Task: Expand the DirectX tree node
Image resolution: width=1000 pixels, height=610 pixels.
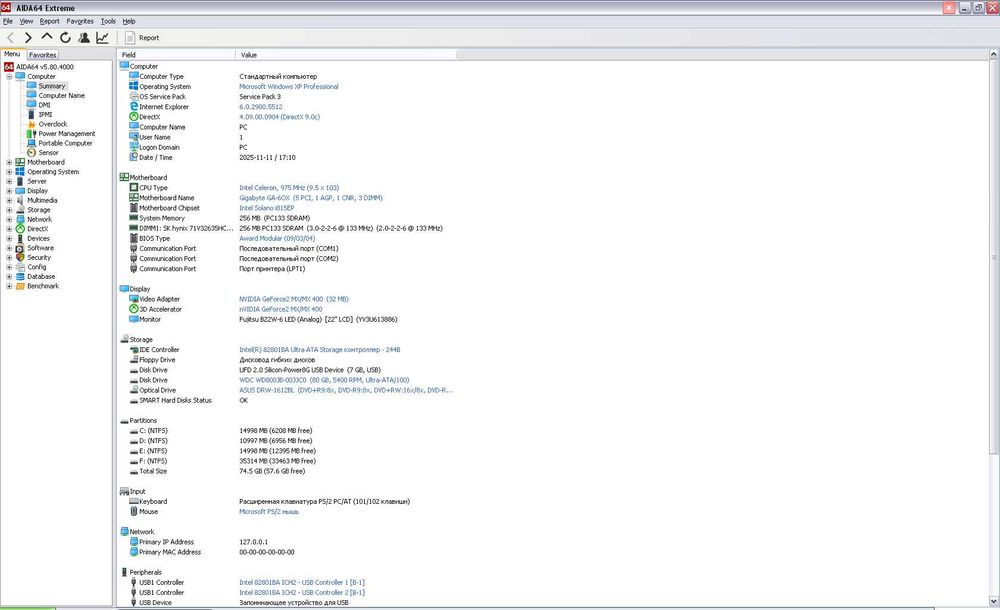Action: tap(9, 229)
